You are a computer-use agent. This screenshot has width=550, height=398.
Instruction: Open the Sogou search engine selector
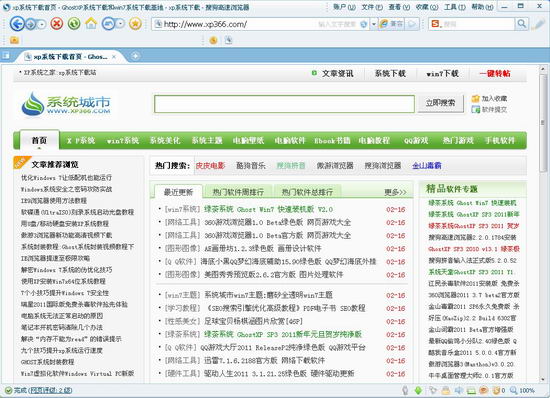(435, 24)
